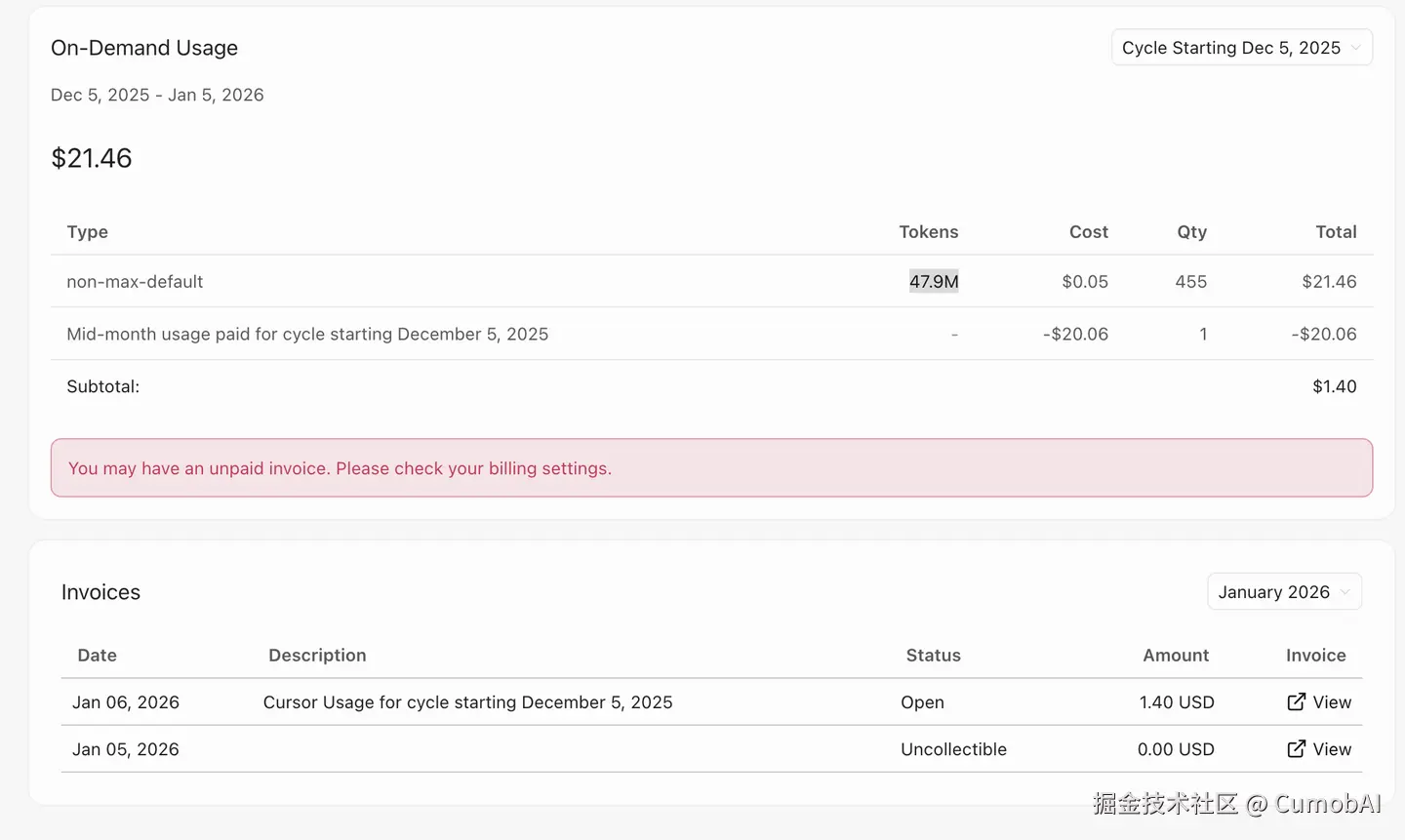Click the Amount column header
Screen dimensions: 1405x840
pos(1176,656)
